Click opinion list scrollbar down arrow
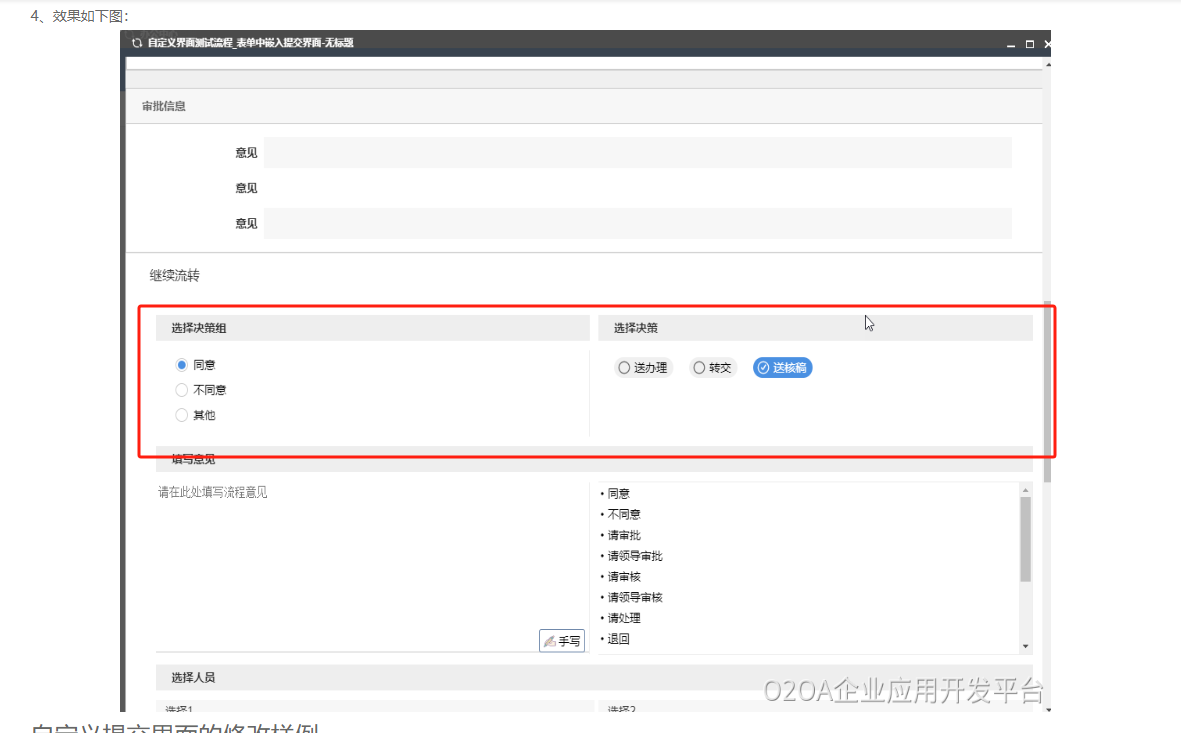 click(x=1025, y=646)
